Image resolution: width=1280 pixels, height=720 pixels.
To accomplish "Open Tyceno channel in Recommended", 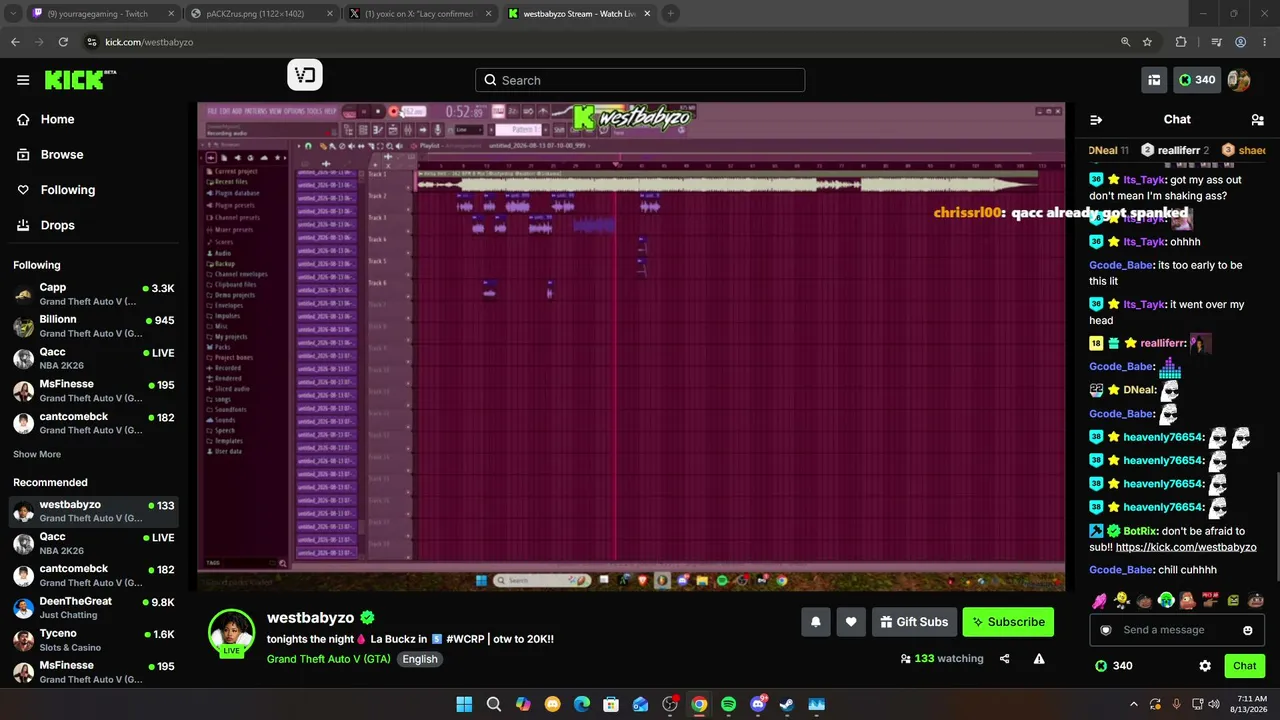I will (x=95, y=640).
